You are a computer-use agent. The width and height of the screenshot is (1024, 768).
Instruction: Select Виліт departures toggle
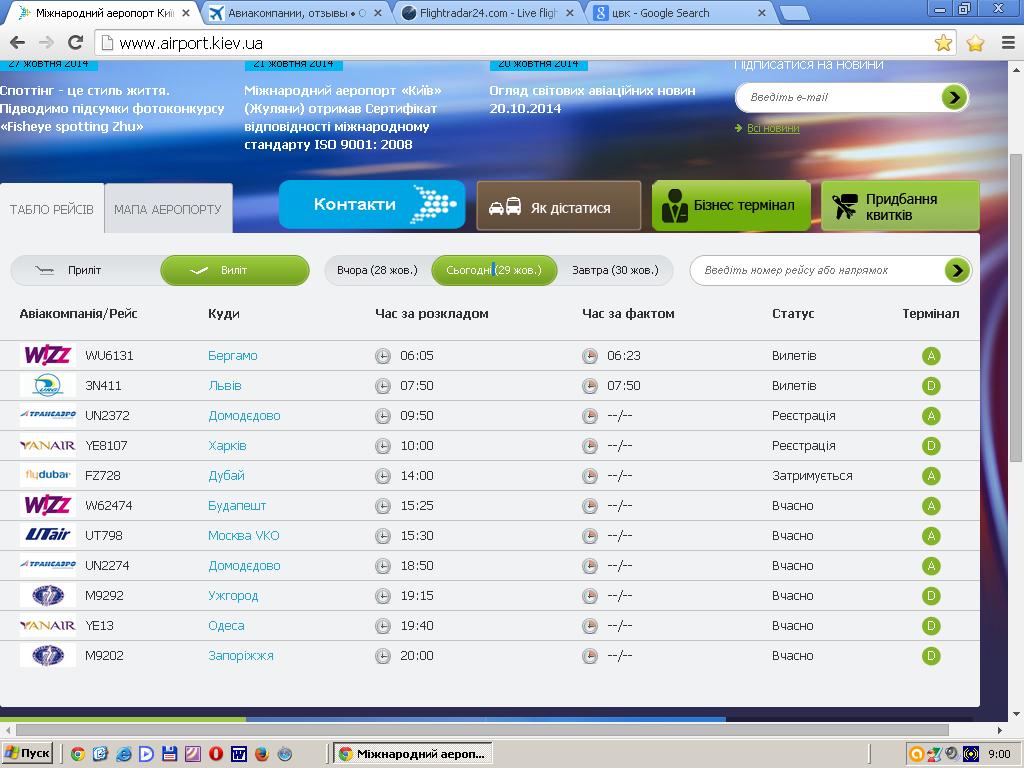234,270
